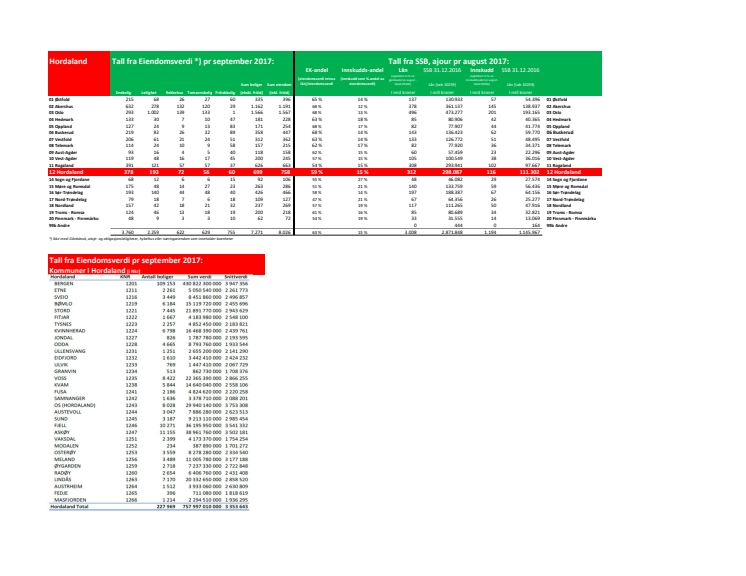Screen dimensions: 746x576
Task: Select heading 'Tall fra Eiendomsverdi *) pr september 2017:'
Action: tap(193, 61)
